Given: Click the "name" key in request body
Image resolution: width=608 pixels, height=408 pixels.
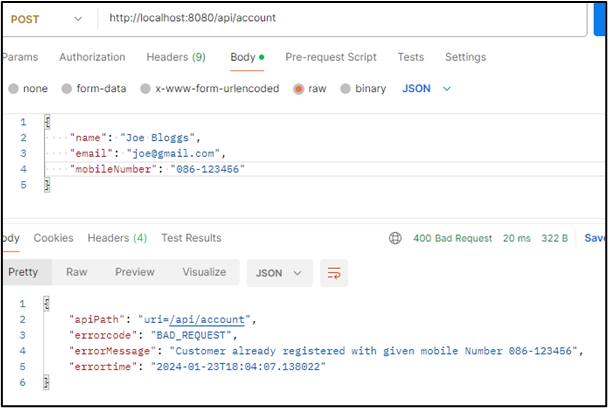Looking at the screenshot, I should click(x=88, y=138).
